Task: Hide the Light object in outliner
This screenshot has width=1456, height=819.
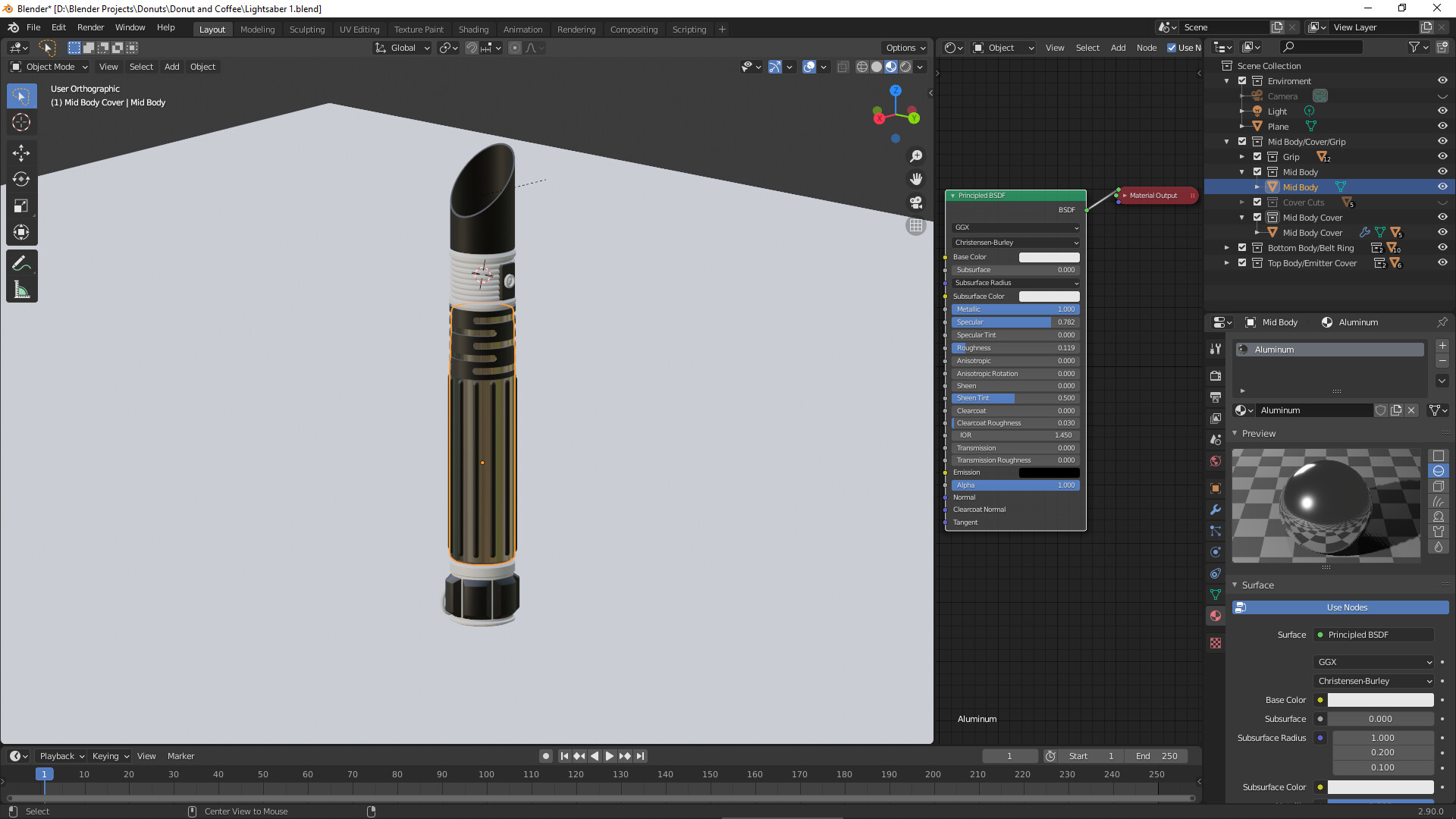Action: coord(1442,111)
